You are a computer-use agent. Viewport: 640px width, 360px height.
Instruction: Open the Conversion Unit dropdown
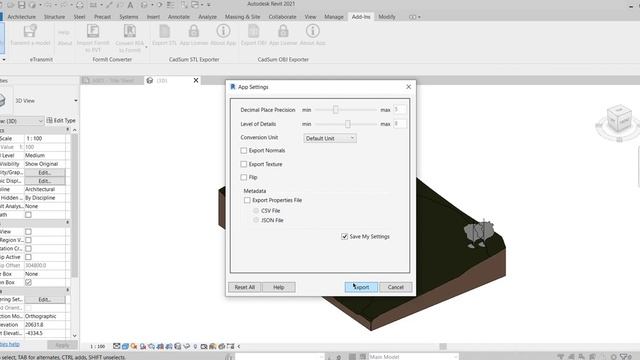[330, 138]
